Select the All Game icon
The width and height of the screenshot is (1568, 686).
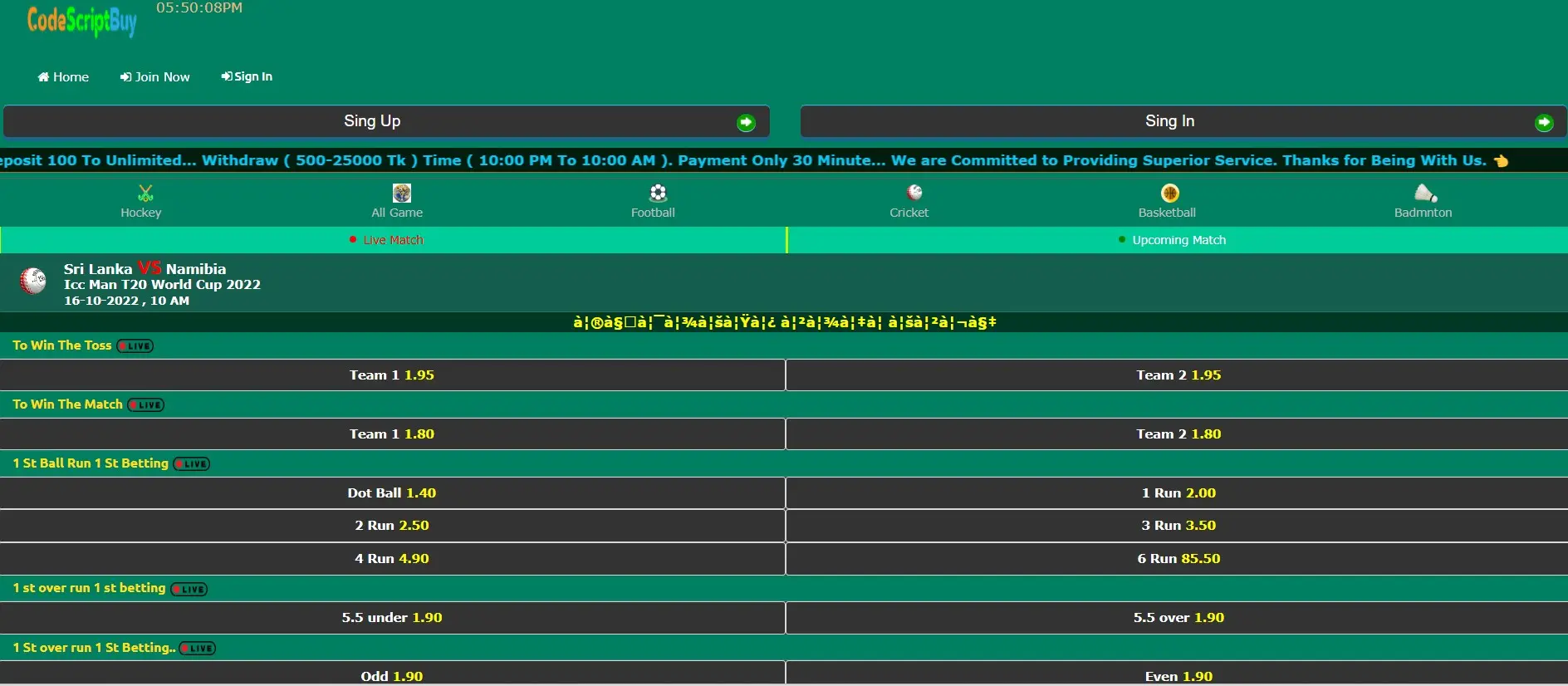click(402, 194)
